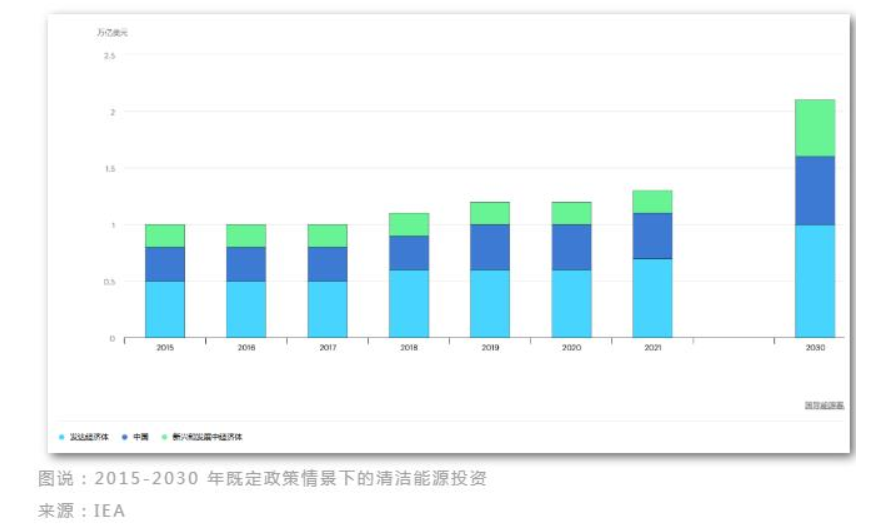Click the chart caption starting with 图说
875x528 pixels.
(x=262, y=479)
